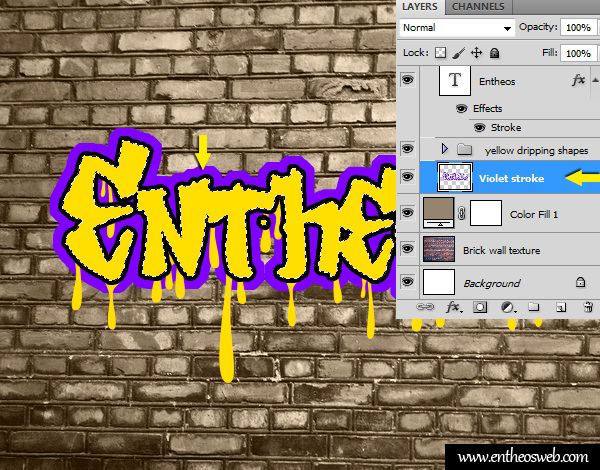Click the Color Fill 1 color thumbnail
The width and height of the screenshot is (600, 470).
[441, 212]
